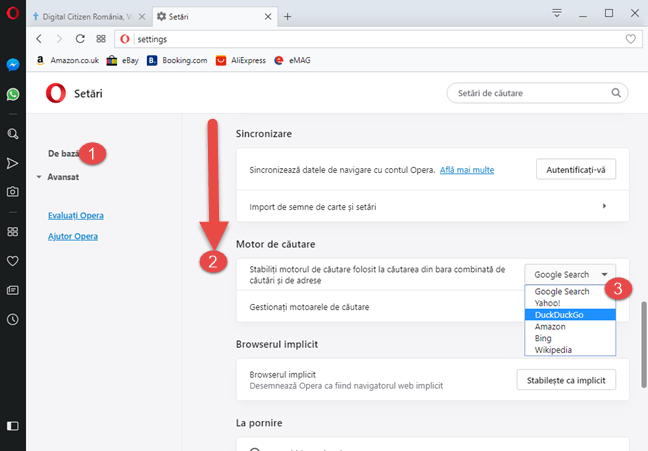Close the Setări tab
This screenshot has width=648, height=451.
point(268,17)
